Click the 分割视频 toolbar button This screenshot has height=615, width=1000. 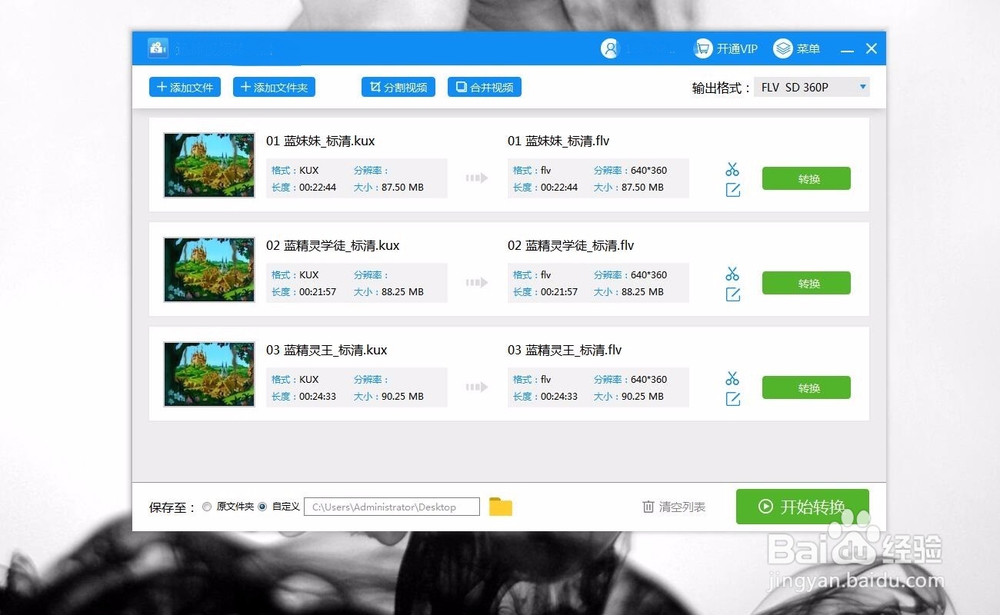tap(397, 86)
